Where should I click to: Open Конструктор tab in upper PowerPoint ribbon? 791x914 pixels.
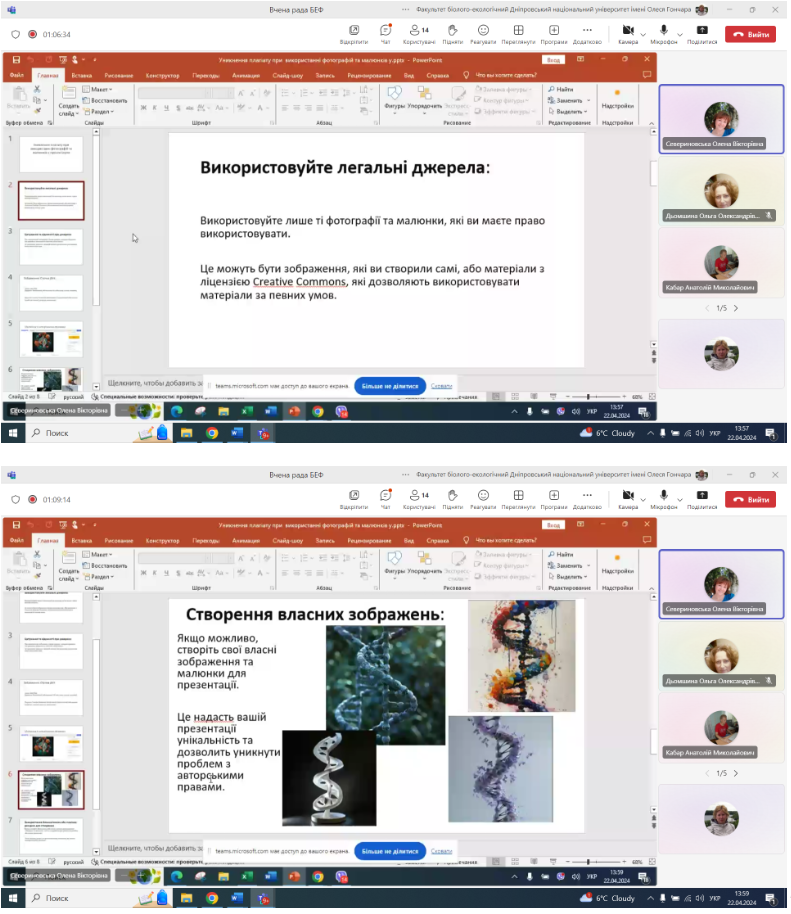tap(162, 75)
